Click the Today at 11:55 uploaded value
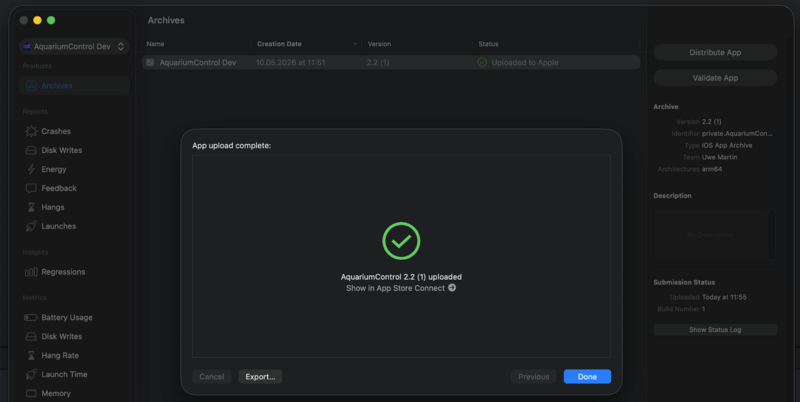The height and width of the screenshot is (402, 800). pos(724,297)
